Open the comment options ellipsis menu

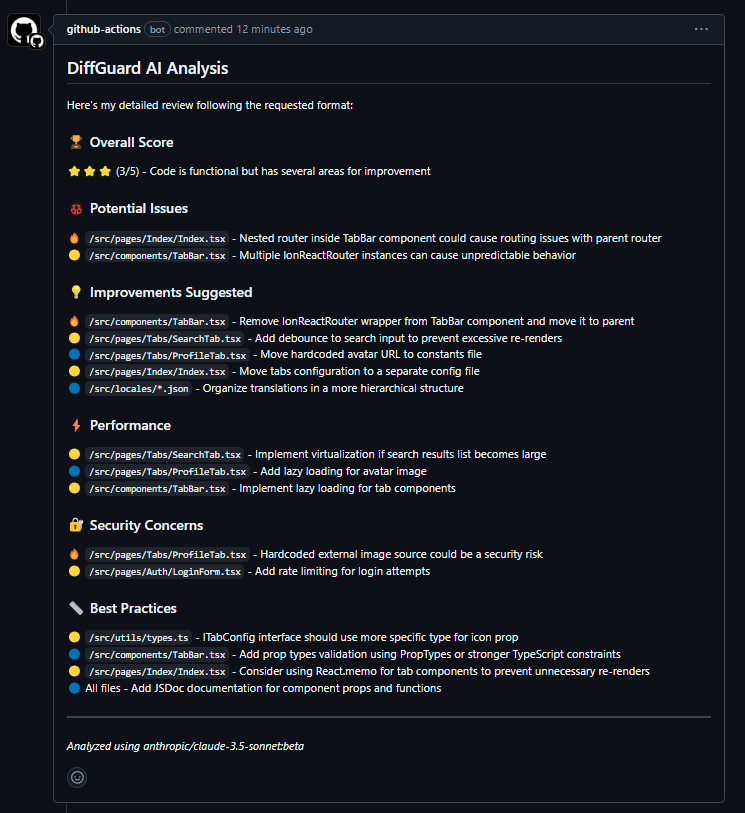[701, 29]
